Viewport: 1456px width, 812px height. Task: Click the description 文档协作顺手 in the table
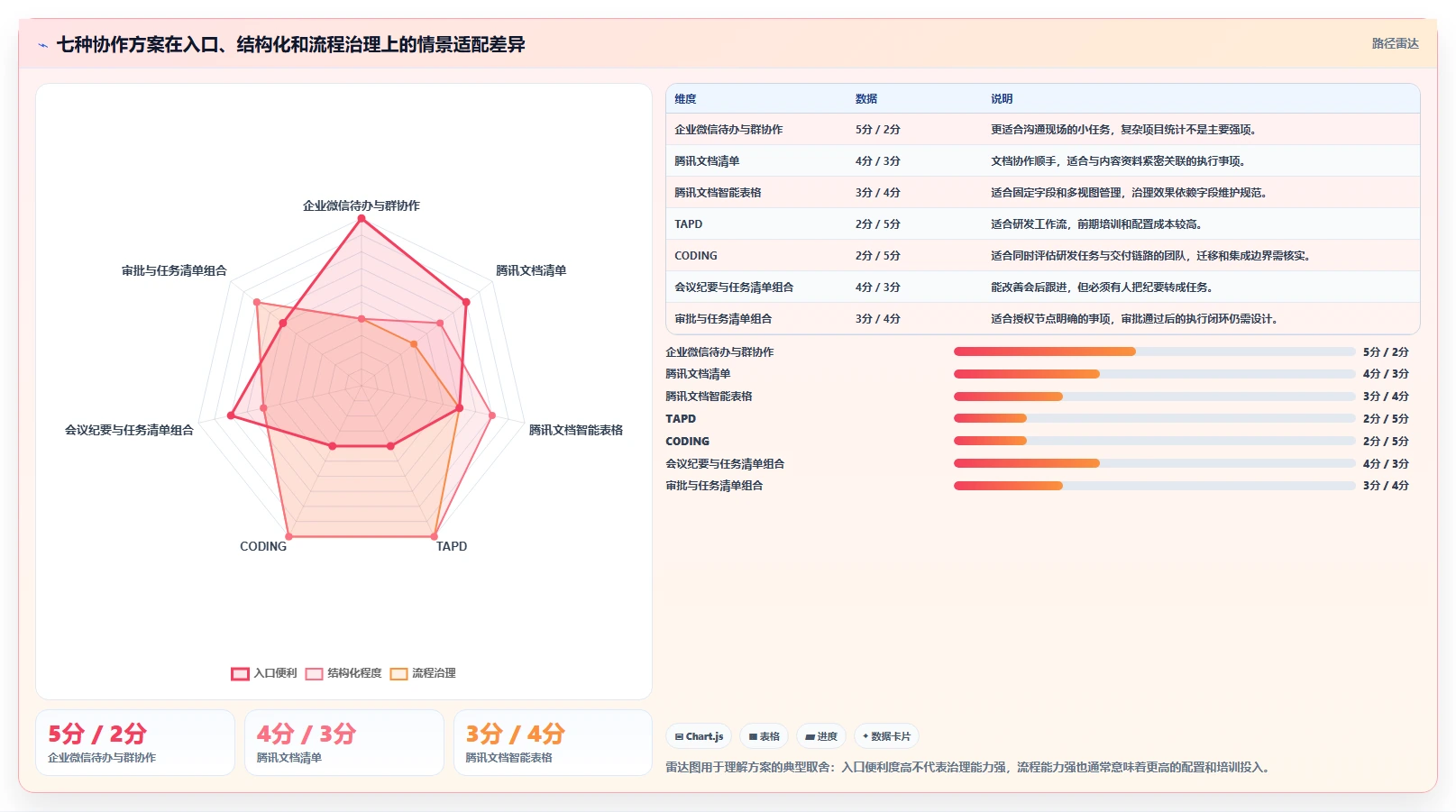point(1118,161)
